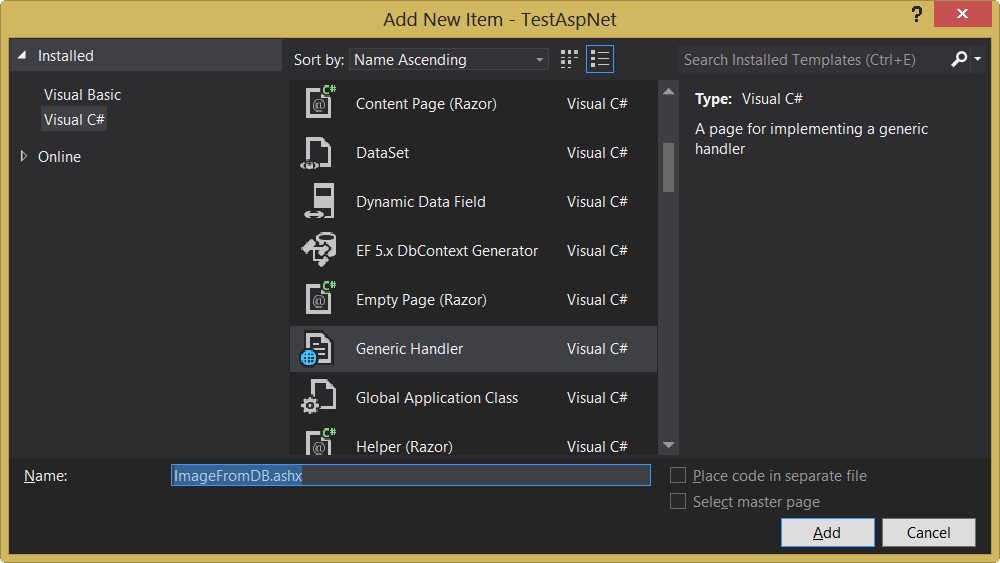Click the template list scrollbar thumb

click(x=668, y=167)
